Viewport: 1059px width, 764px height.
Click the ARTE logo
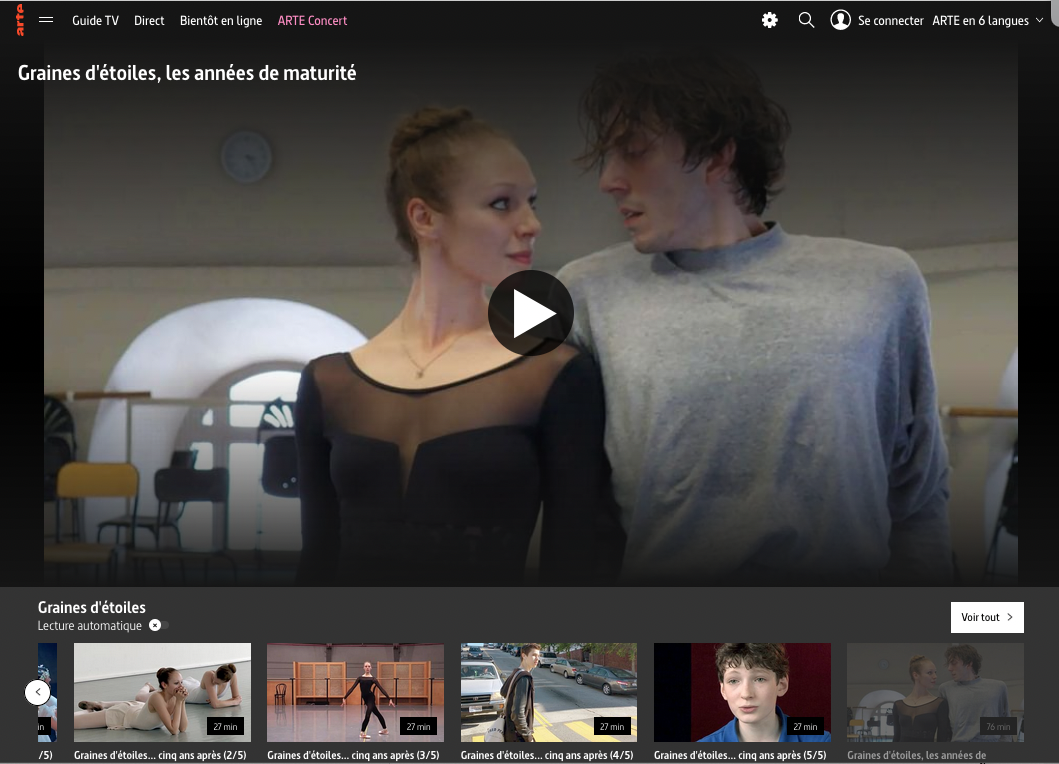click(20, 20)
